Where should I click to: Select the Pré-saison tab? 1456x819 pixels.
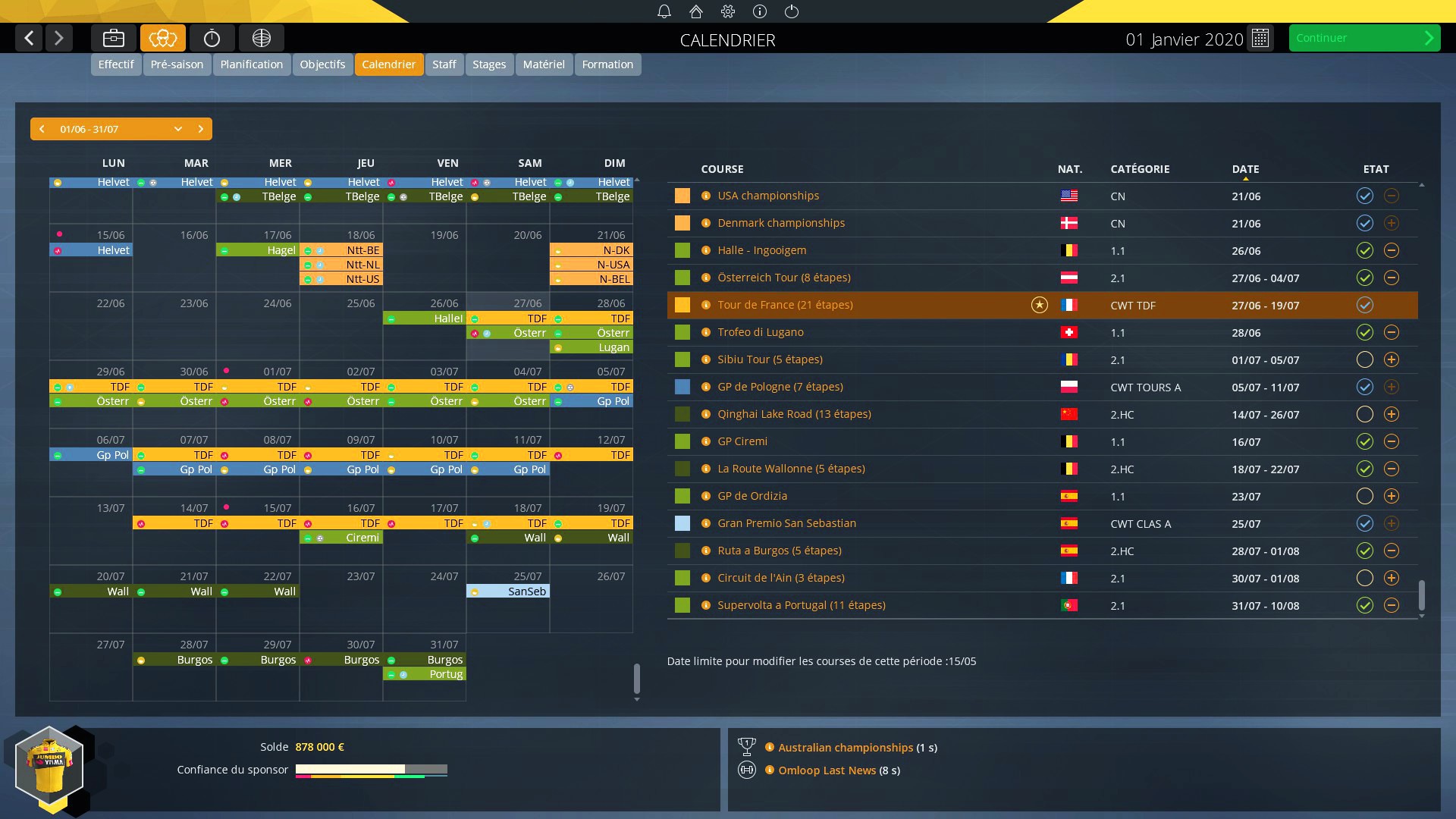pyautogui.click(x=176, y=64)
